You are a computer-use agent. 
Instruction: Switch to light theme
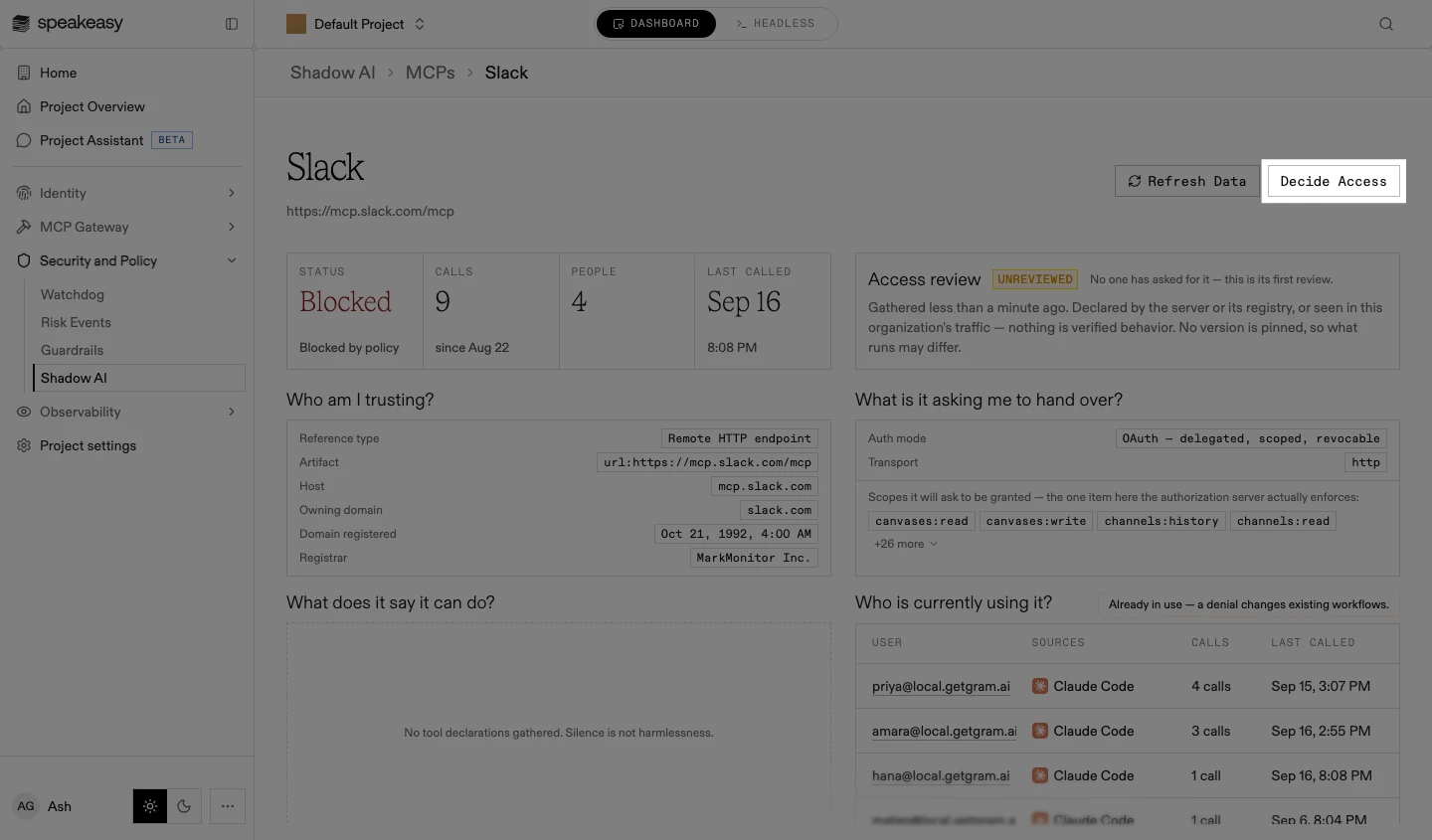pos(150,806)
